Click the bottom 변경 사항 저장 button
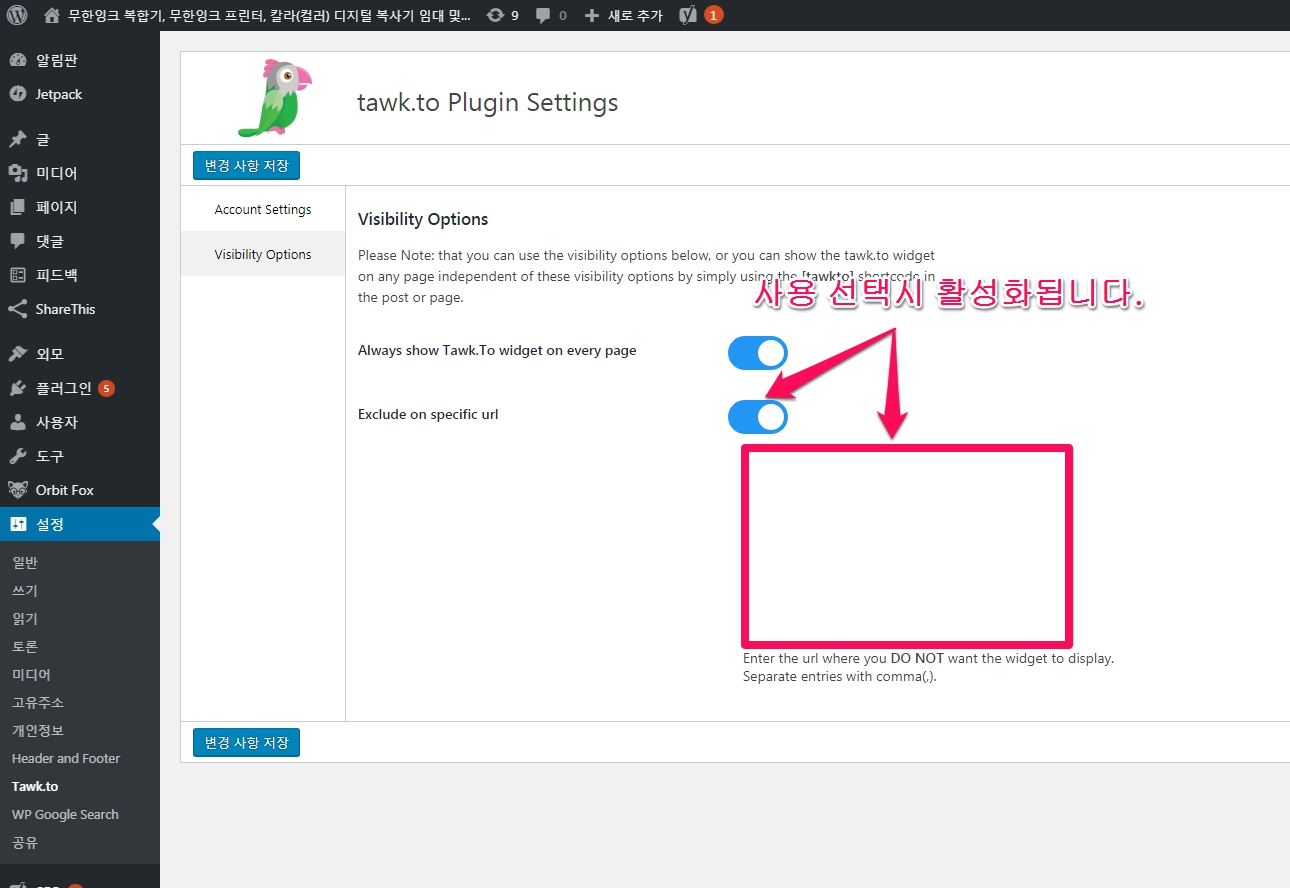Screen dimensions: 1290x888 246,742
